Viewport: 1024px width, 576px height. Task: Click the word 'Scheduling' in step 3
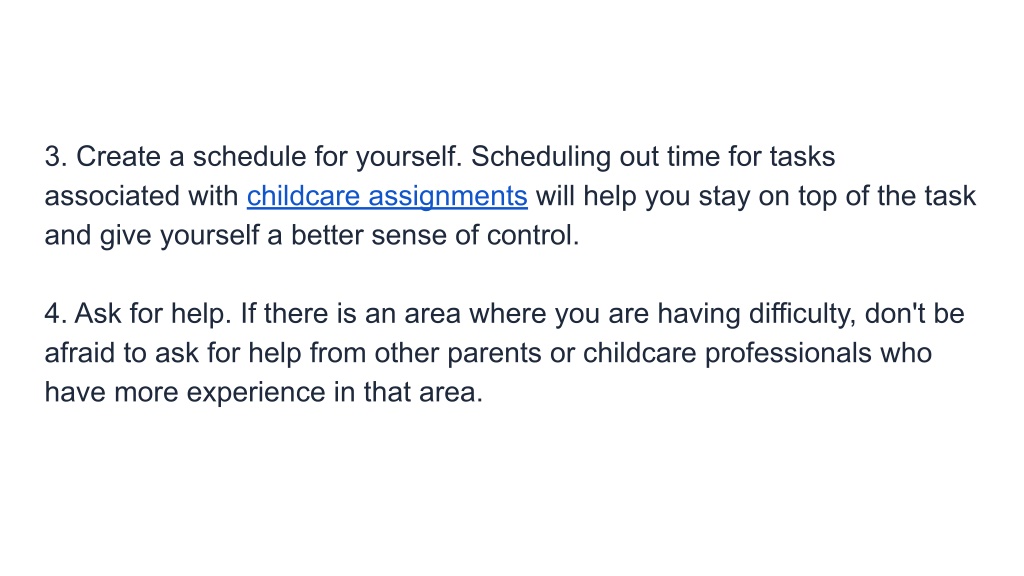coord(541,157)
